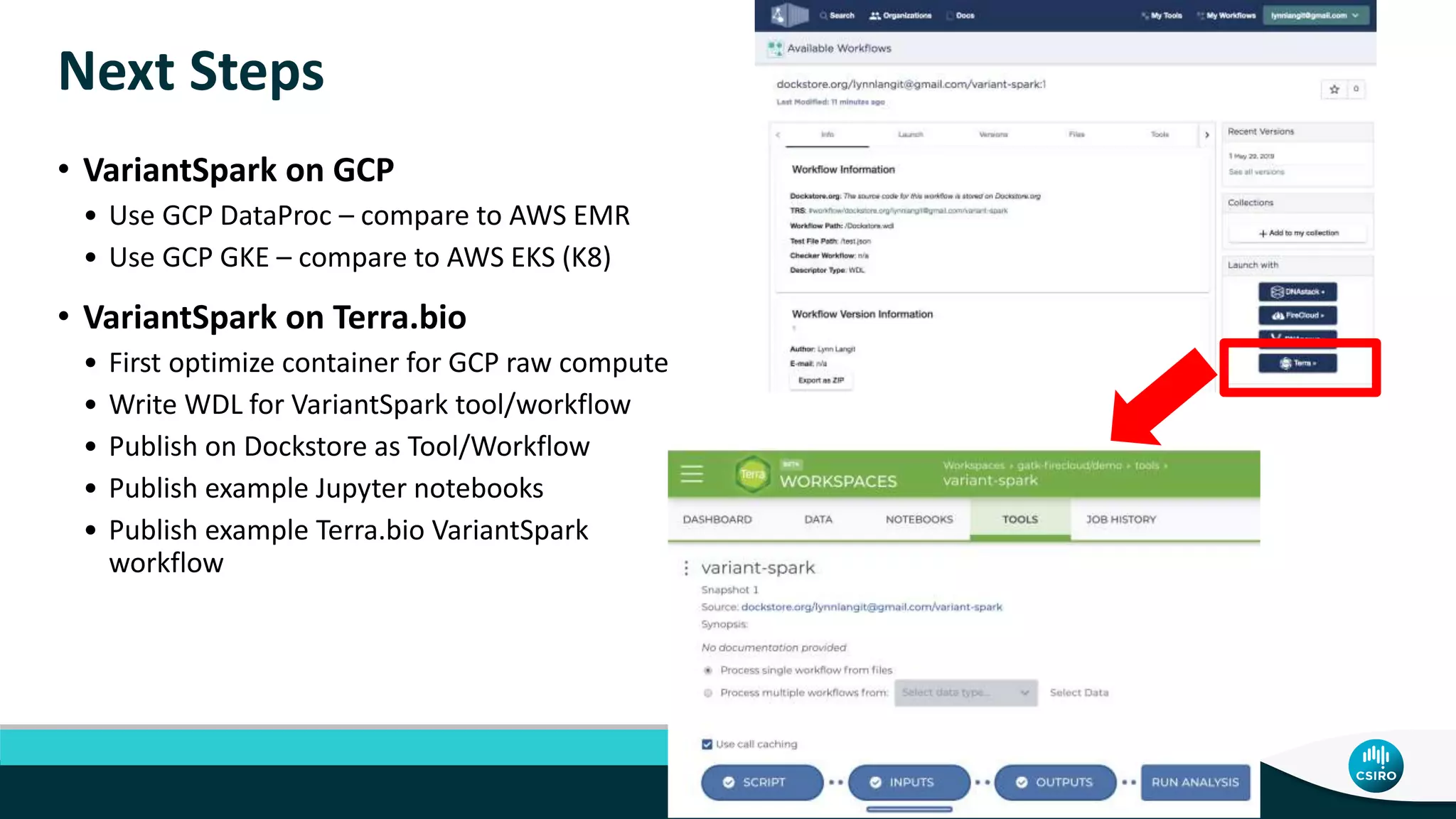1456x819 pixels.
Task: Click the Available Workflows icon
Action: pos(775,48)
